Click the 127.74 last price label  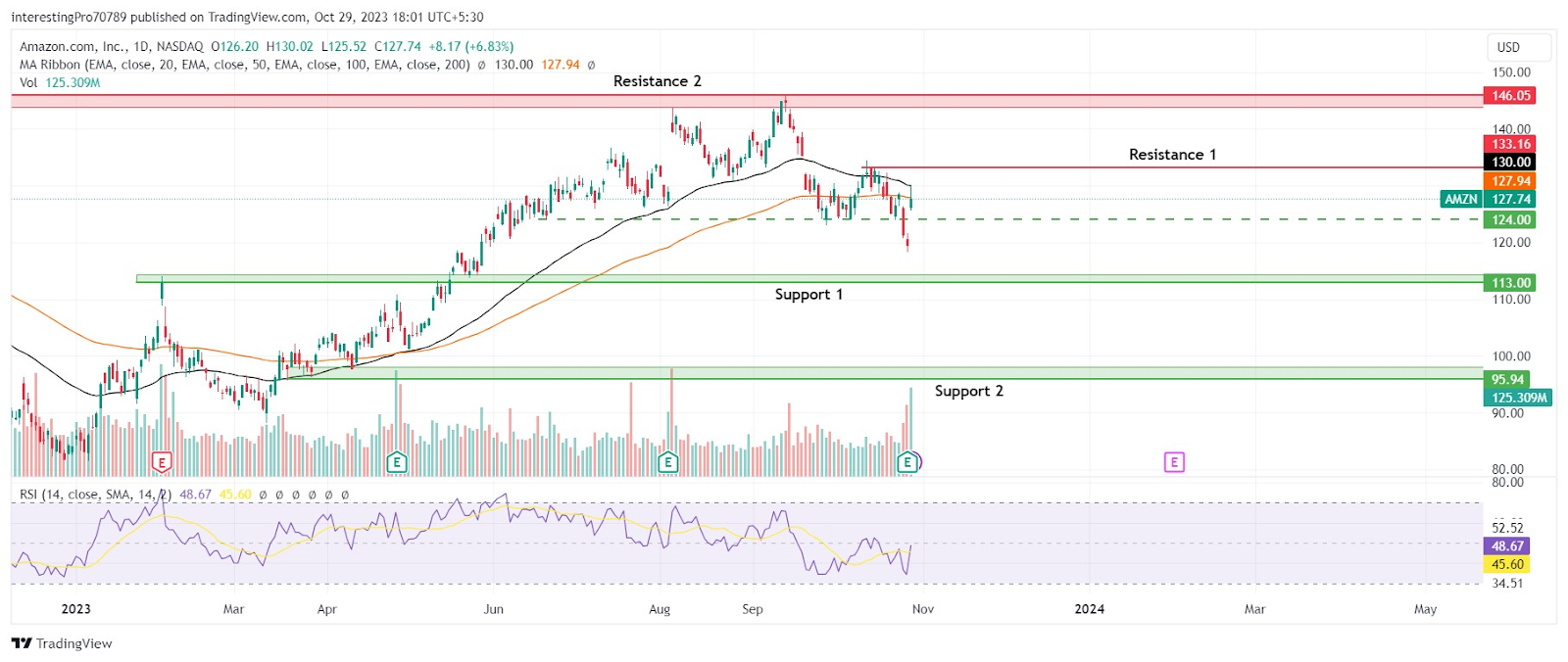[1510, 199]
